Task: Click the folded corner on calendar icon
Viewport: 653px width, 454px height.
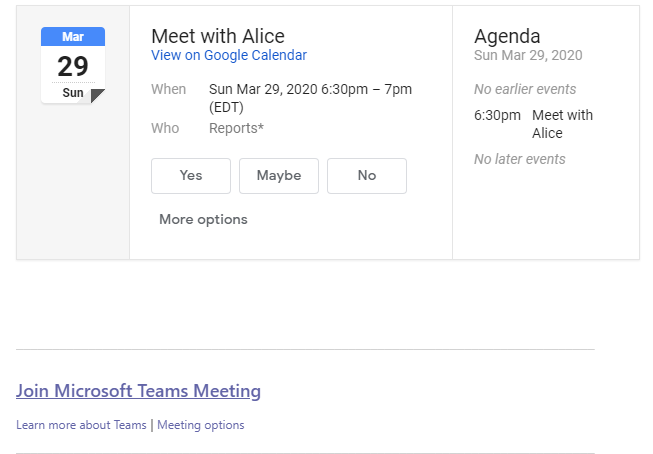Action: pos(97,95)
